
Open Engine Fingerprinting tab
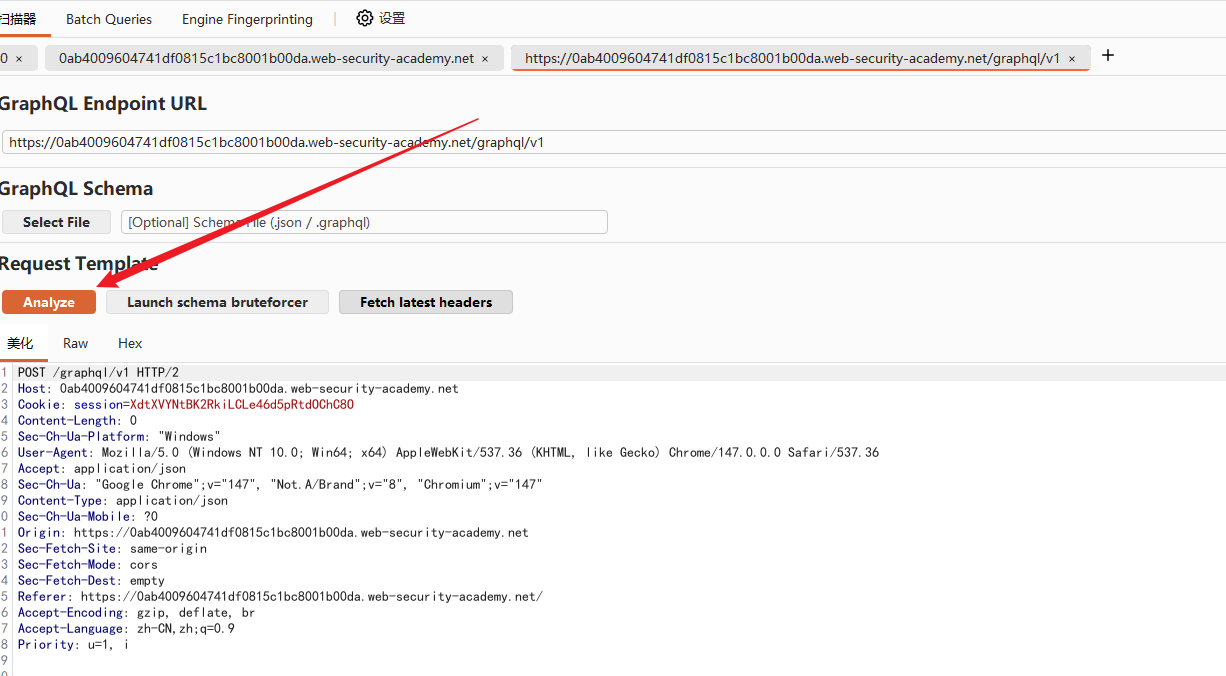coord(247,19)
